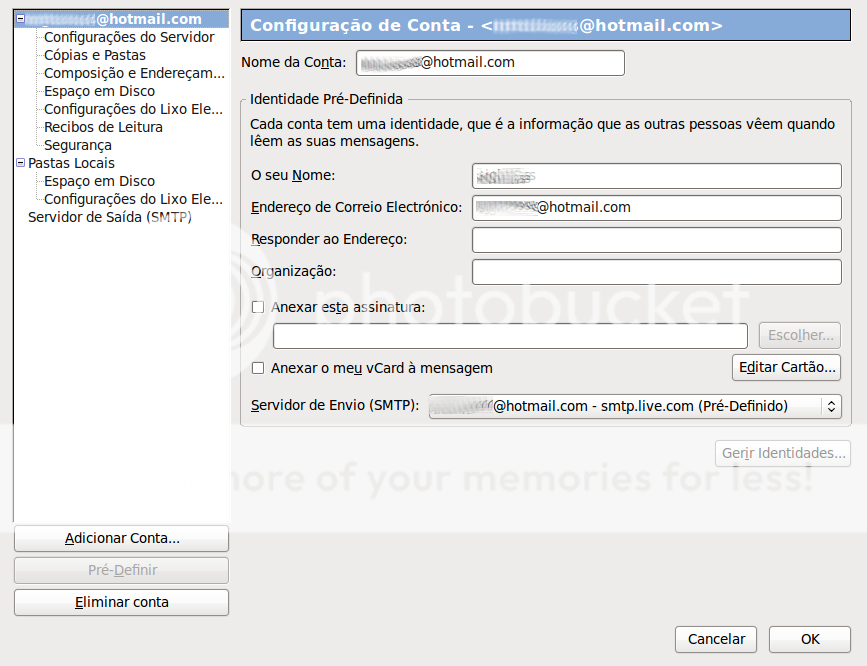
Task: Click the Nome da Conta field
Action: [x=490, y=62]
